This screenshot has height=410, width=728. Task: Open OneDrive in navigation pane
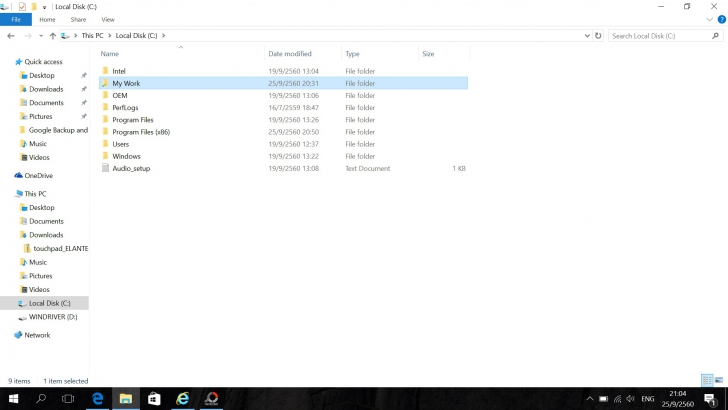tap(39, 176)
